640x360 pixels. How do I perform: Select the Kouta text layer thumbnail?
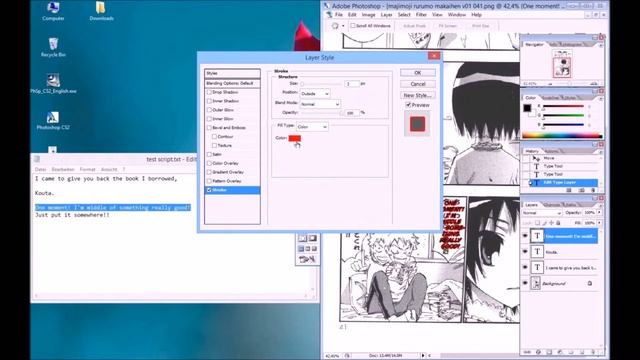pyautogui.click(x=537, y=252)
